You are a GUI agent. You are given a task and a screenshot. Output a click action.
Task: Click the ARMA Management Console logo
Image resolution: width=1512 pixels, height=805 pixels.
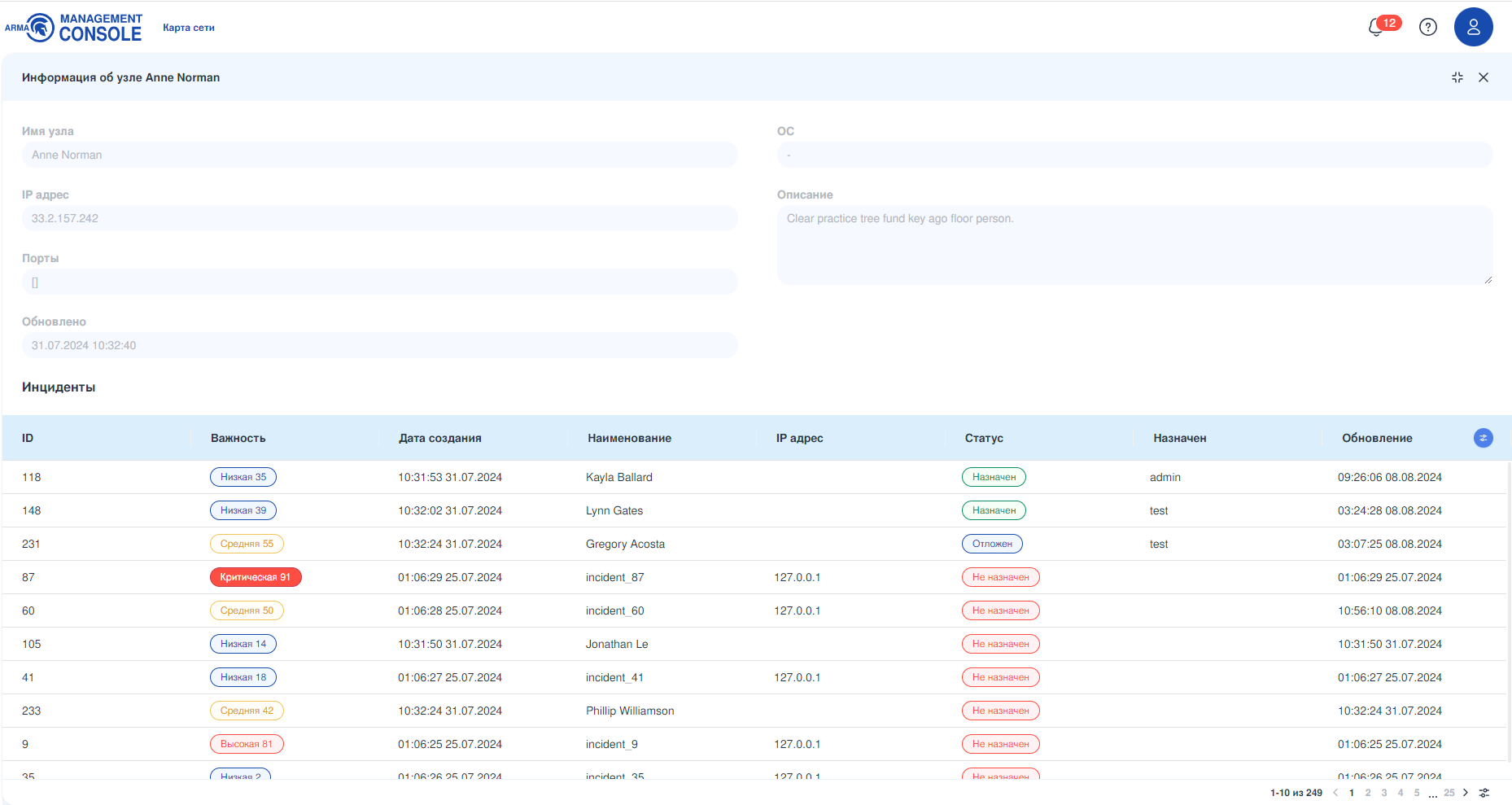tap(74, 28)
